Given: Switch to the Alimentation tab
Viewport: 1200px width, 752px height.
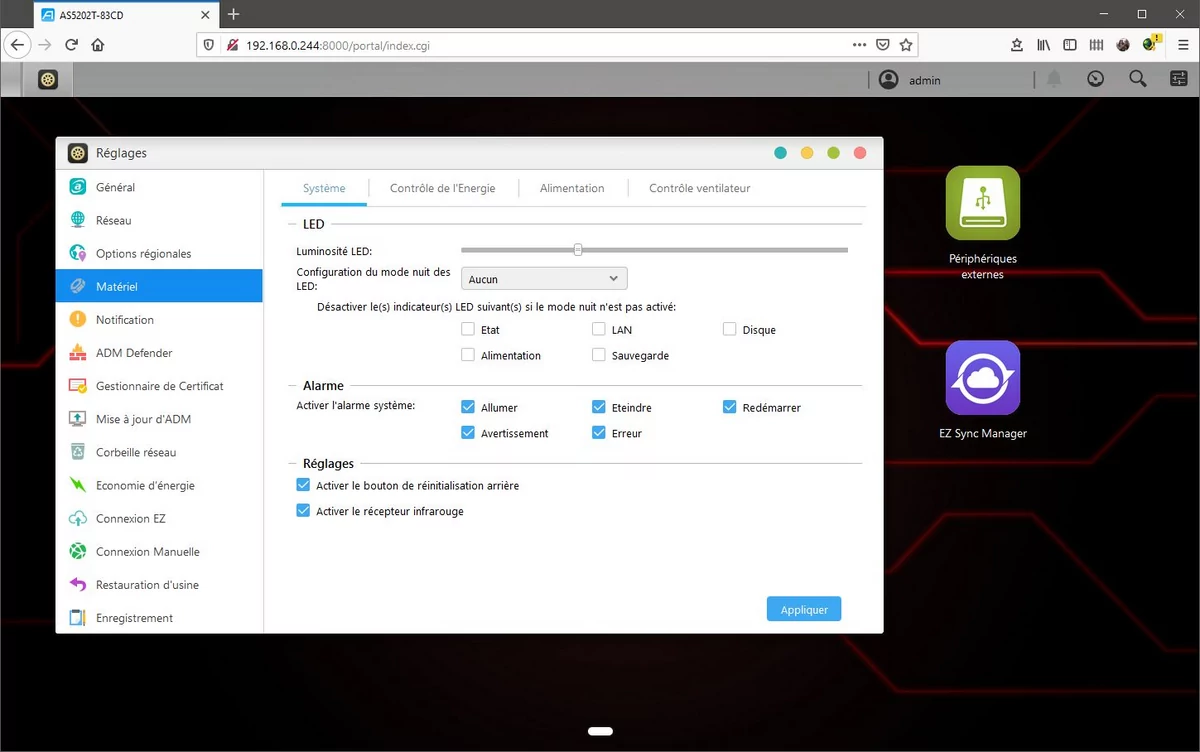Looking at the screenshot, I should click(572, 188).
